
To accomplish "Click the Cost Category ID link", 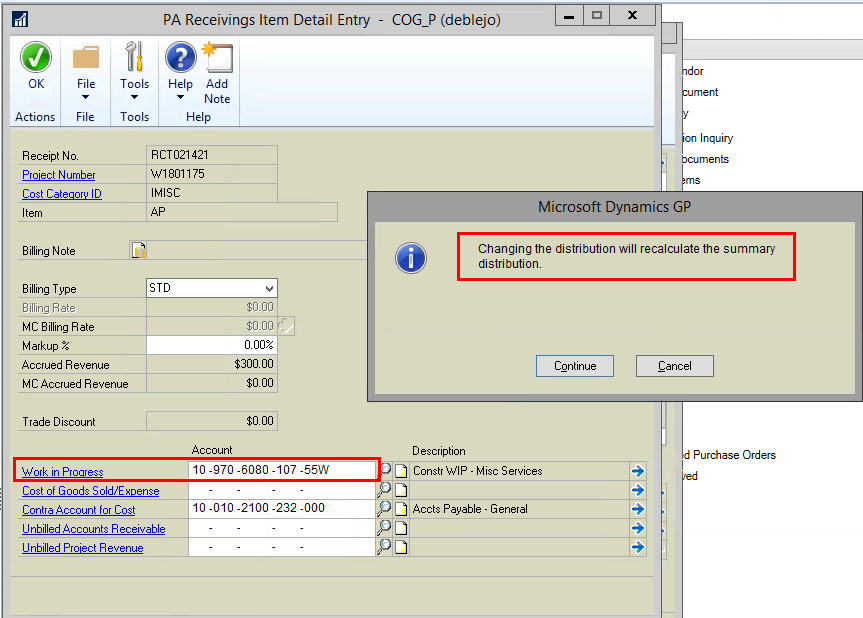I will [62, 194].
